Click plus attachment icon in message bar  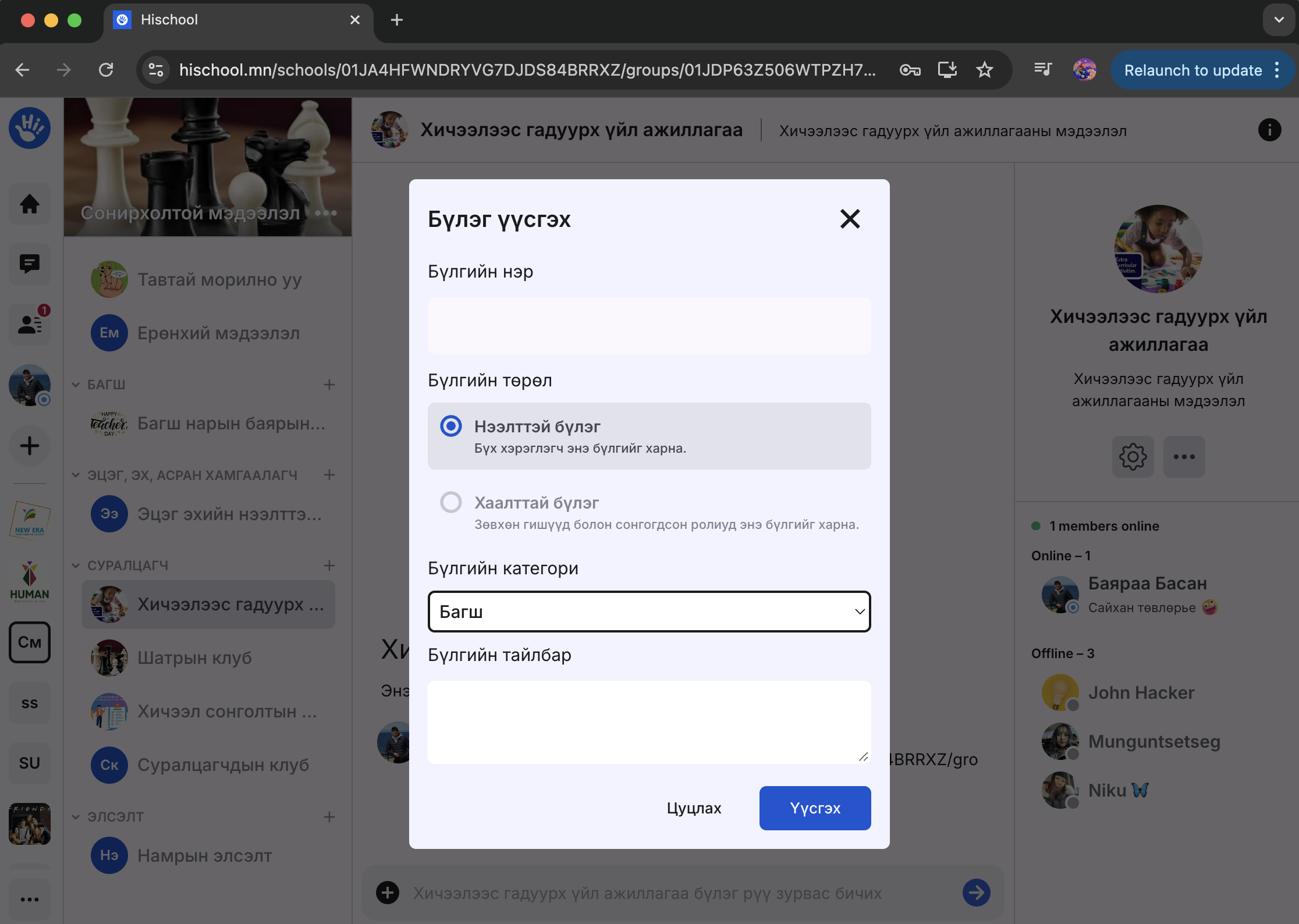coord(388,893)
